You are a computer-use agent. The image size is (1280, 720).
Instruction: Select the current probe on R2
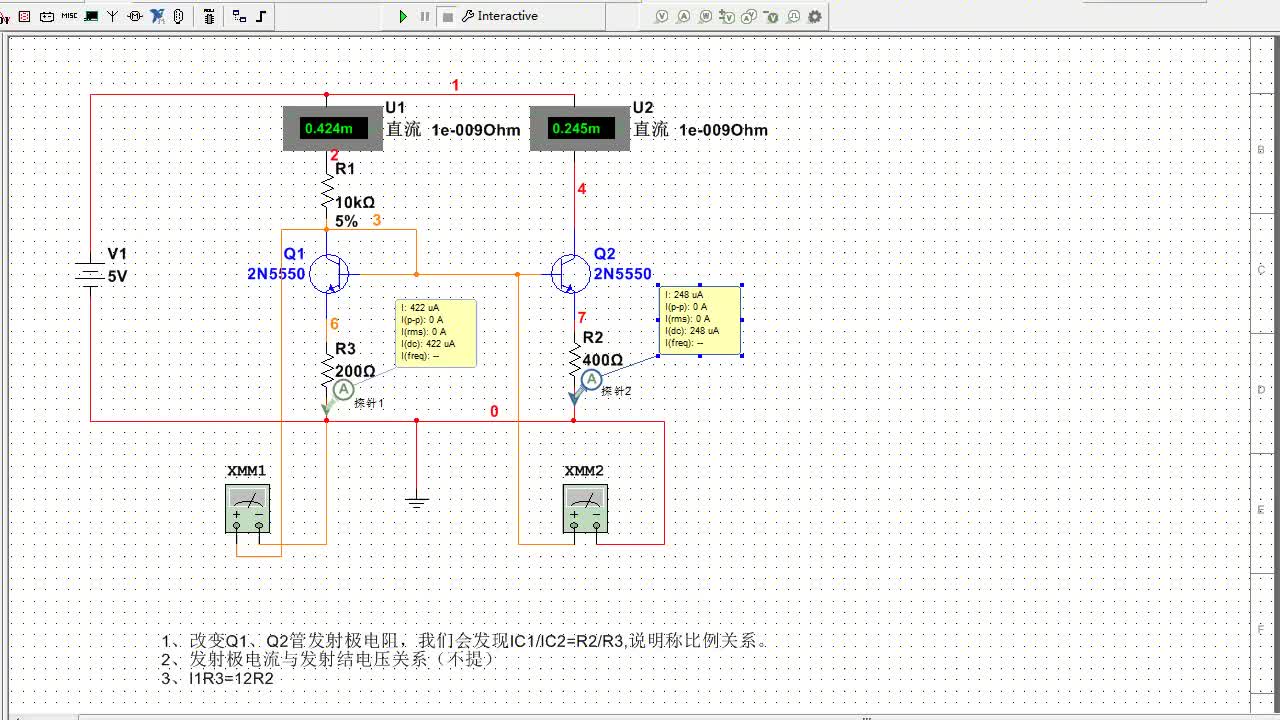[591, 379]
